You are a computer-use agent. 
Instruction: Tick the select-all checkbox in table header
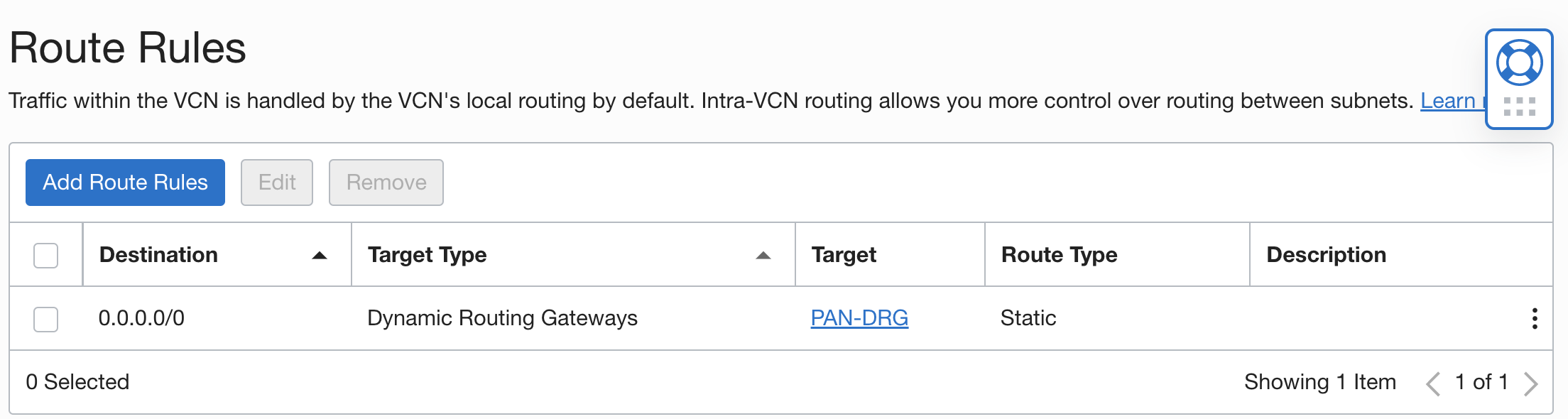coord(46,256)
